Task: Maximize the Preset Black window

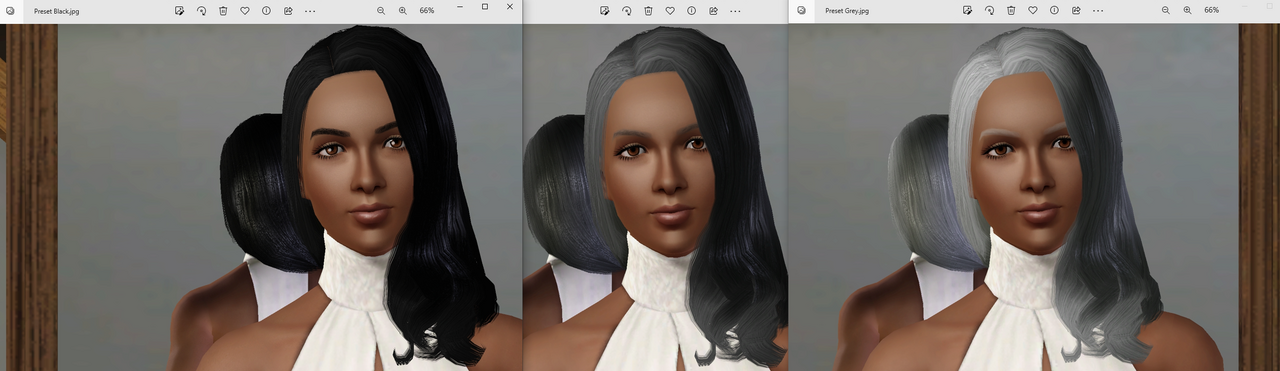Action: pos(485,7)
